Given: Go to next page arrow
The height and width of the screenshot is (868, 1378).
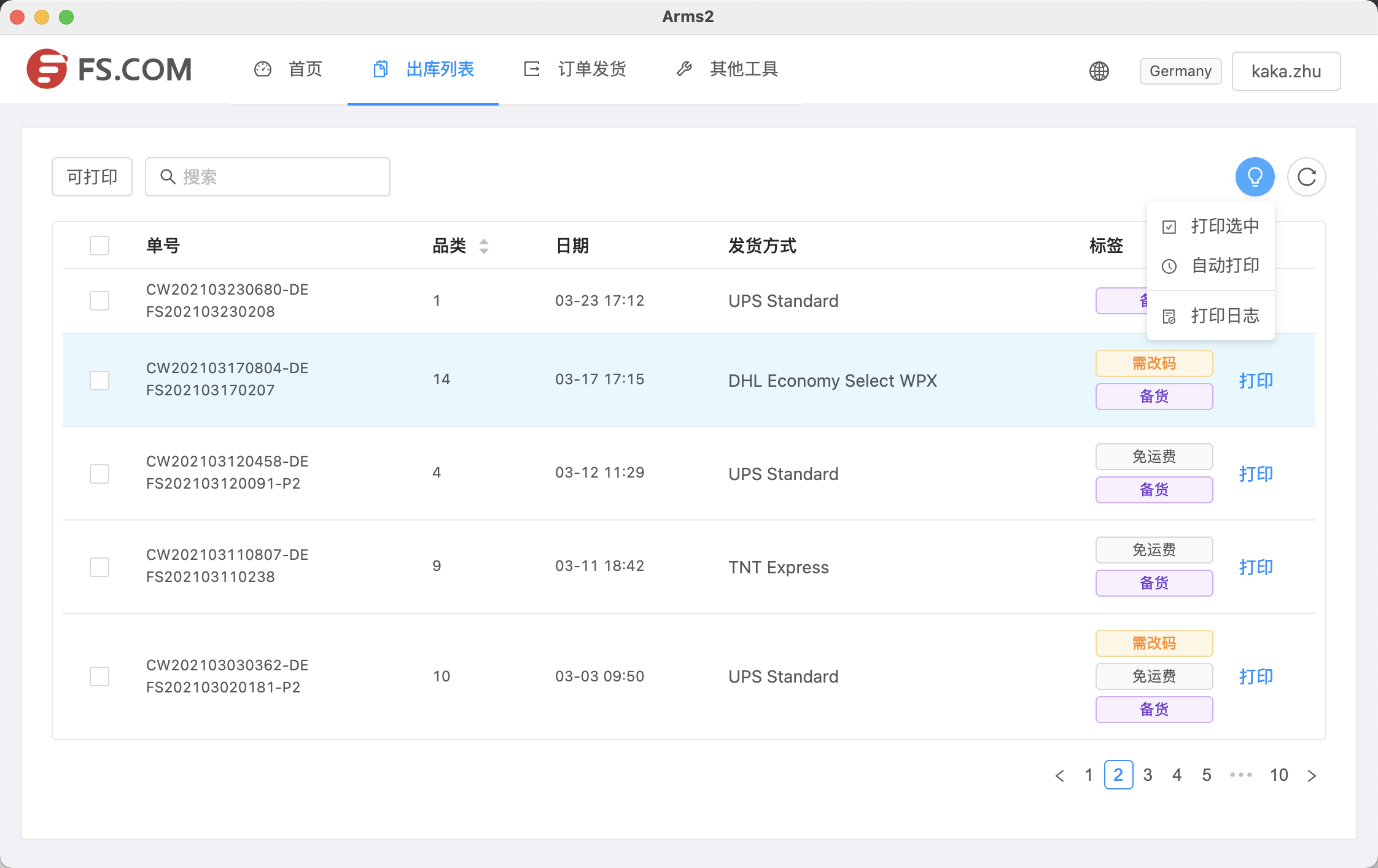Looking at the screenshot, I should click(x=1311, y=775).
